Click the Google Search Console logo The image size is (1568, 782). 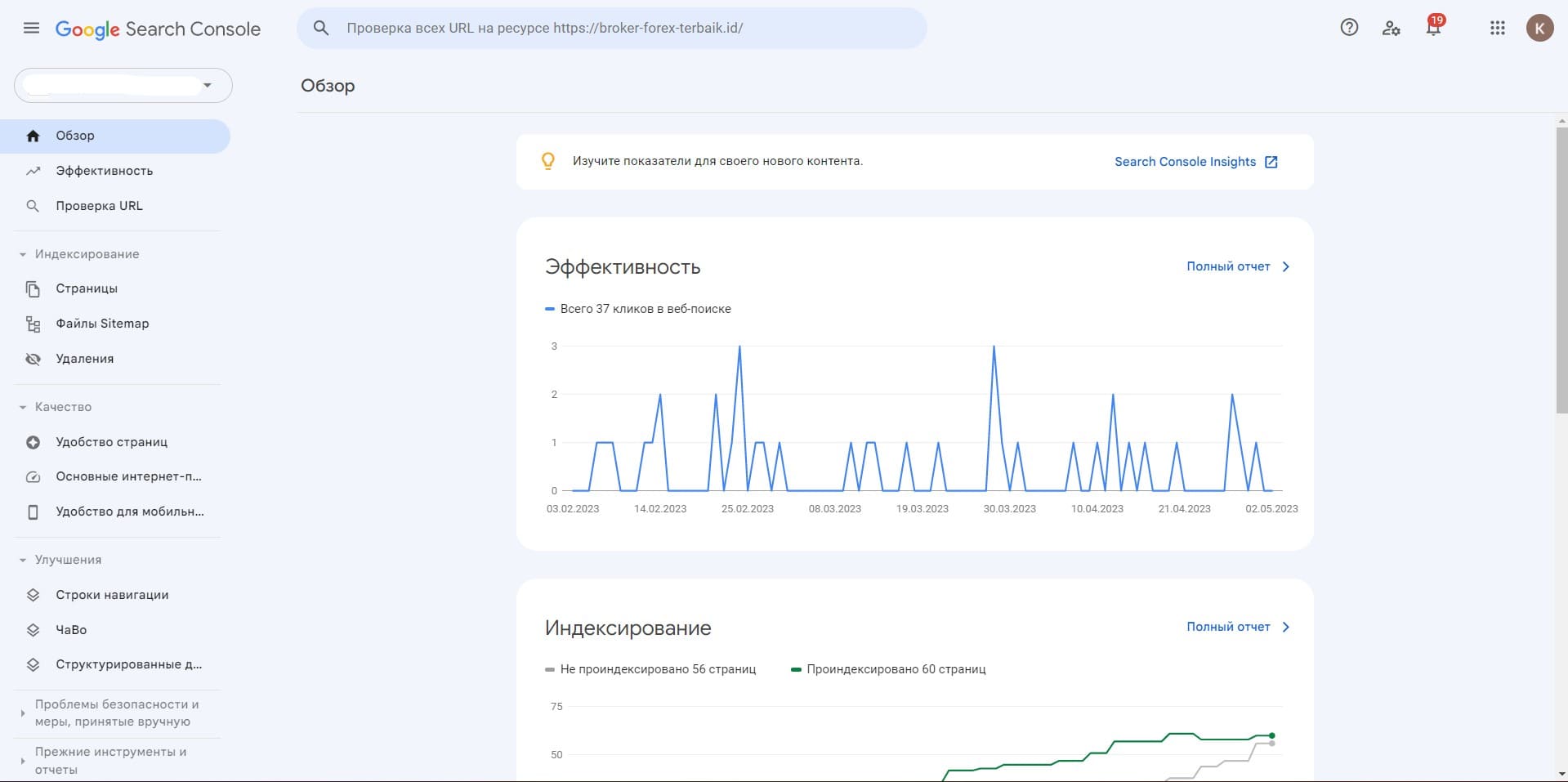[x=158, y=29]
